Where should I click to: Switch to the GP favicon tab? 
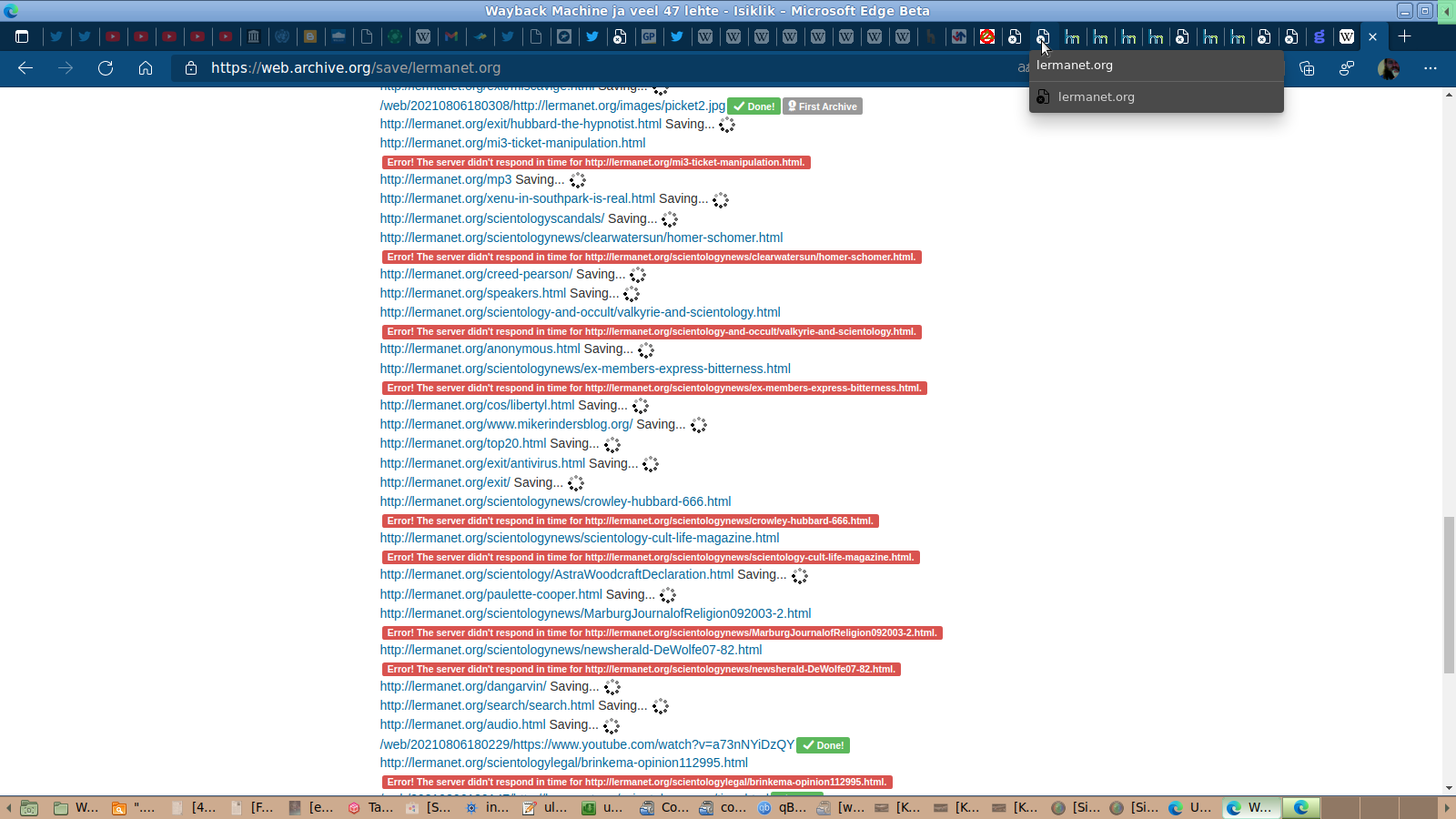(649, 37)
